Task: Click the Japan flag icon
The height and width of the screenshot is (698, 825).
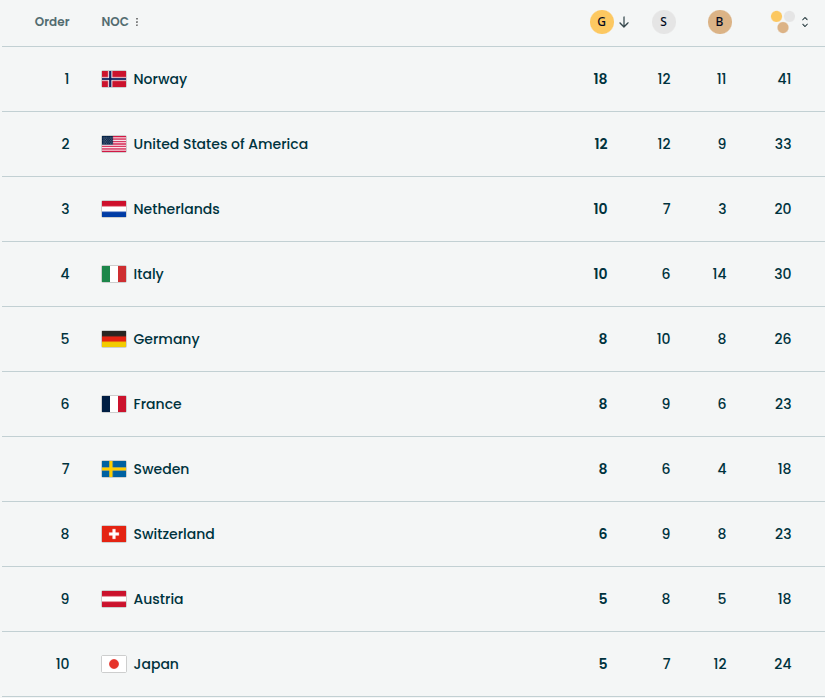Action: point(114,664)
